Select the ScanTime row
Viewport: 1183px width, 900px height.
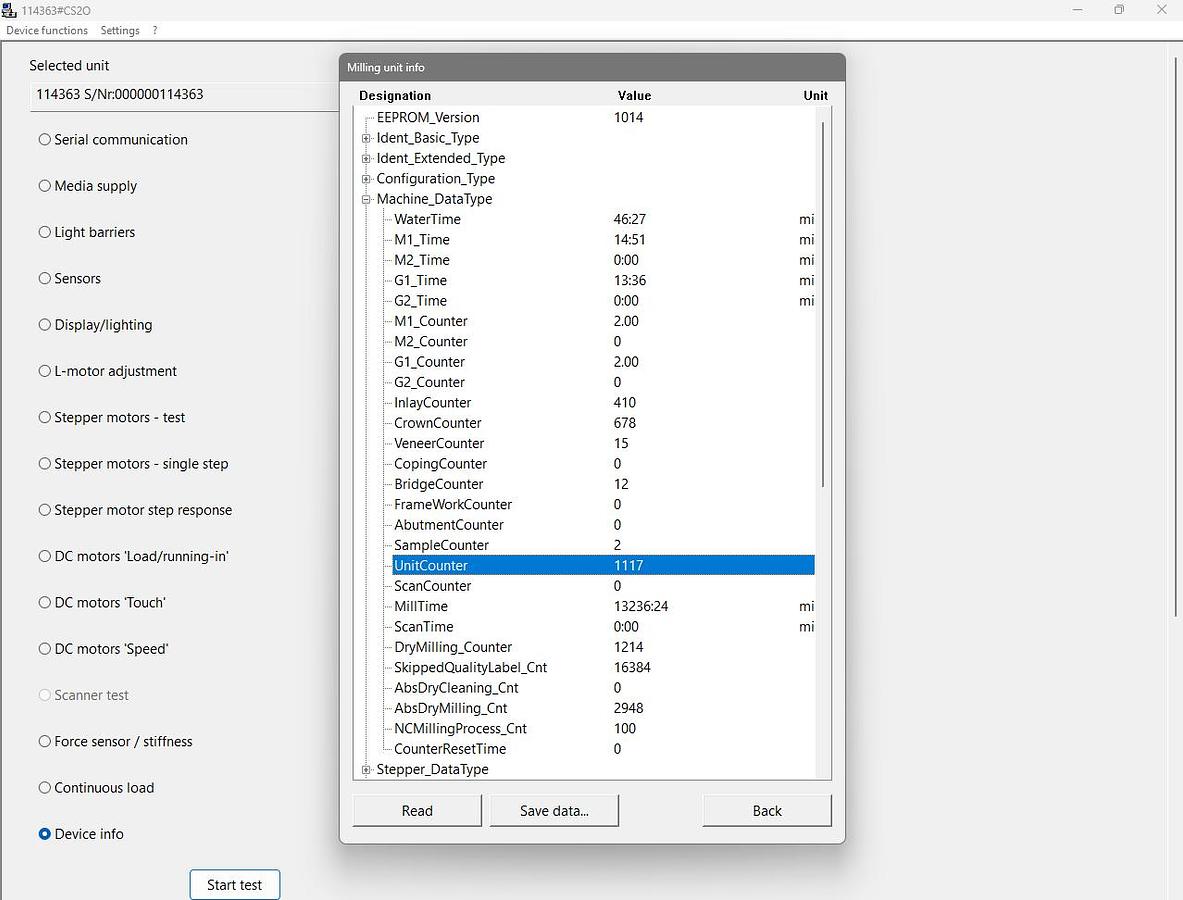pos(604,627)
